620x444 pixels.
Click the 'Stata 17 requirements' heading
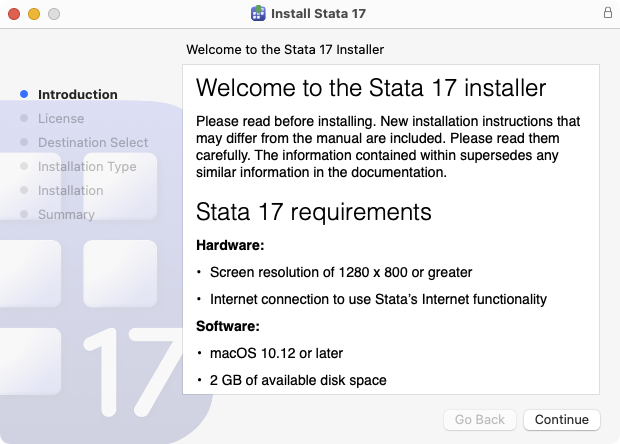tap(313, 212)
